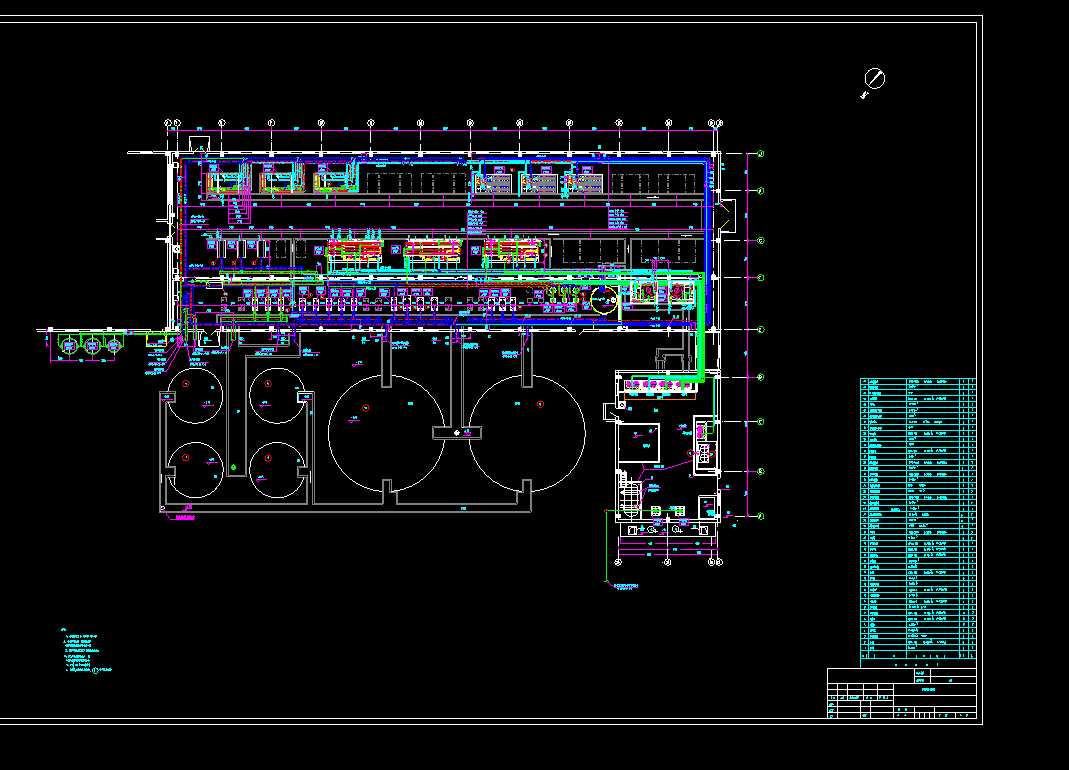Click the north arrow compass symbol

click(x=873, y=80)
